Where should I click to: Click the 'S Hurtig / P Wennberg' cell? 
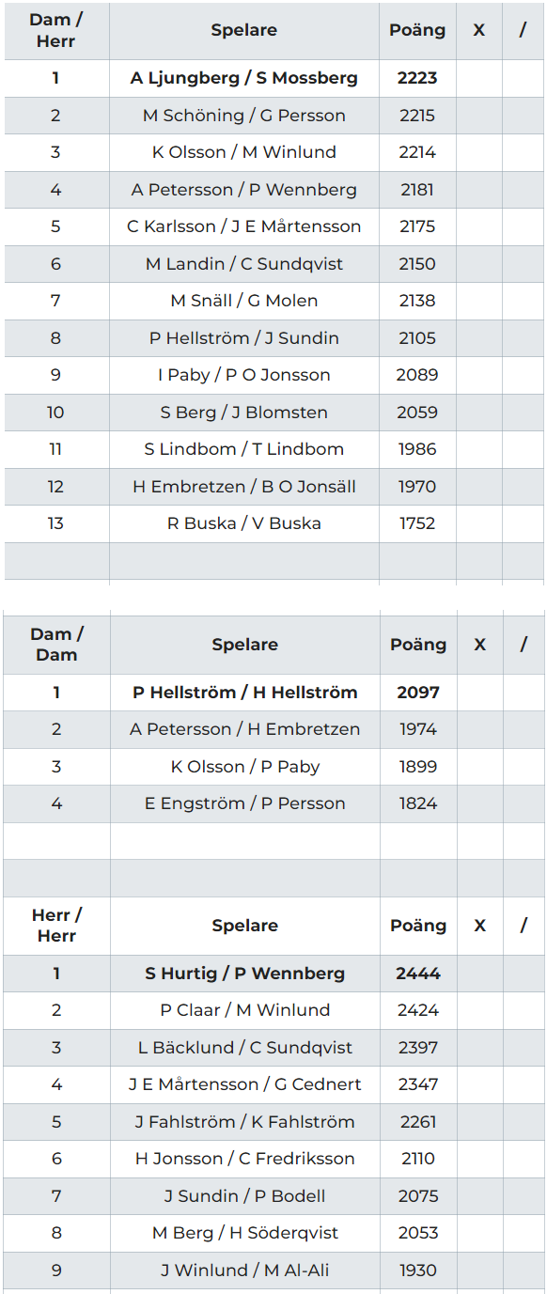click(x=244, y=973)
